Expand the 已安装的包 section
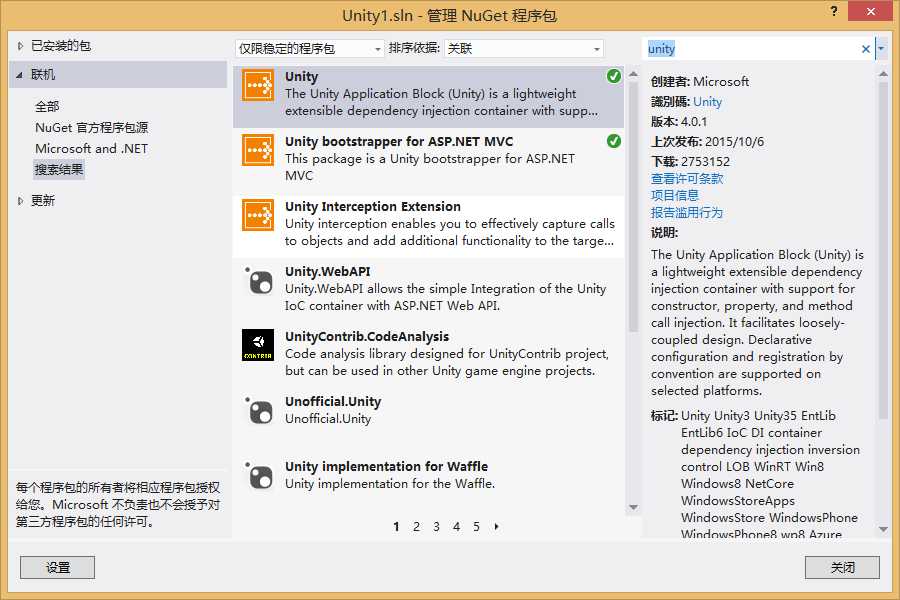This screenshot has width=900, height=600. point(20,45)
